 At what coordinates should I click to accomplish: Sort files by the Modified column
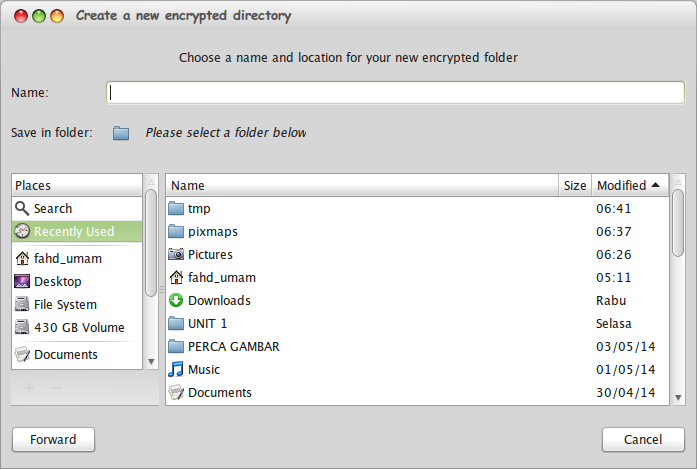click(x=627, y=185)
